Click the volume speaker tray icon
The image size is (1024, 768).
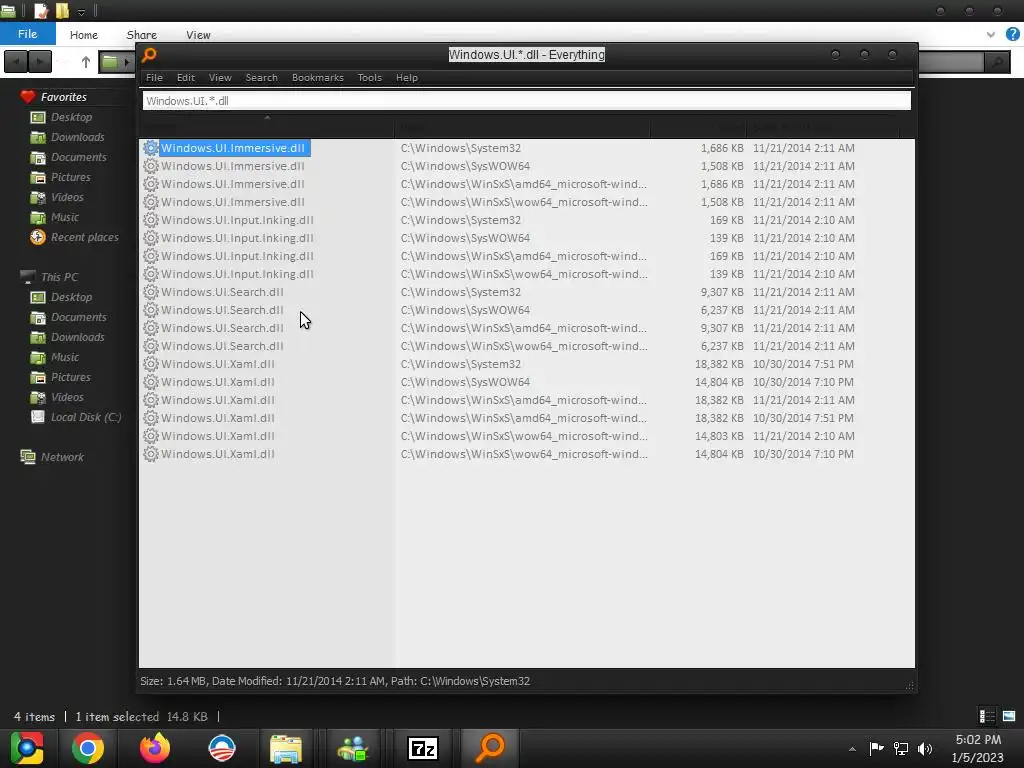[x=925, y=749]
